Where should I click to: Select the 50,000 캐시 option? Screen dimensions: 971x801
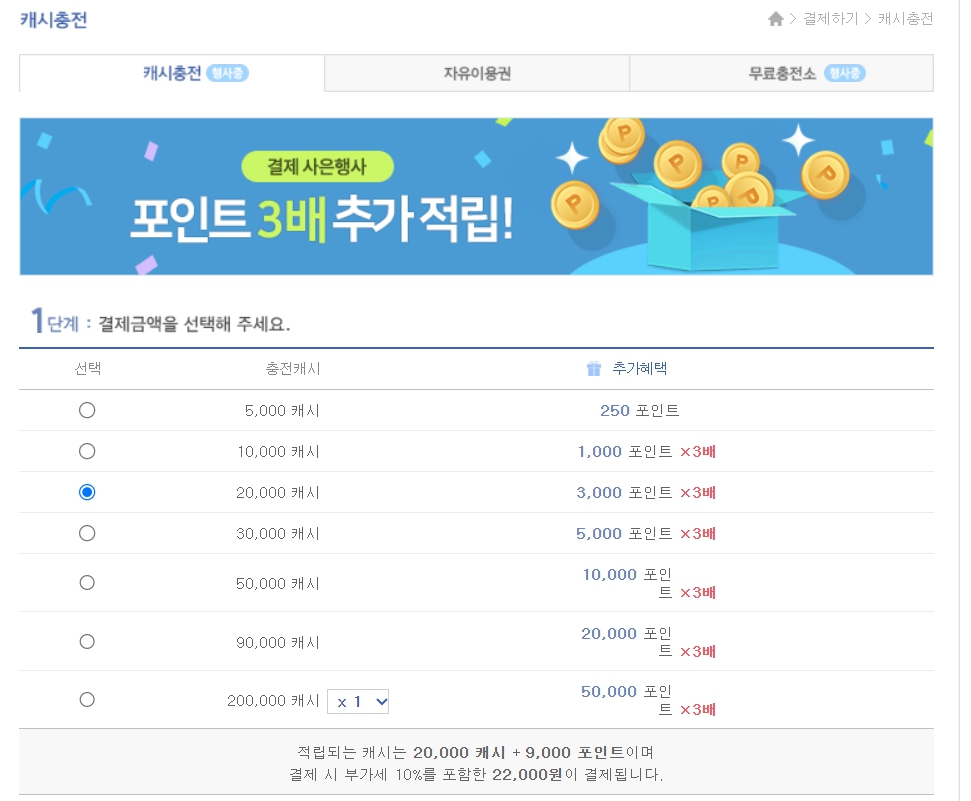87,582
